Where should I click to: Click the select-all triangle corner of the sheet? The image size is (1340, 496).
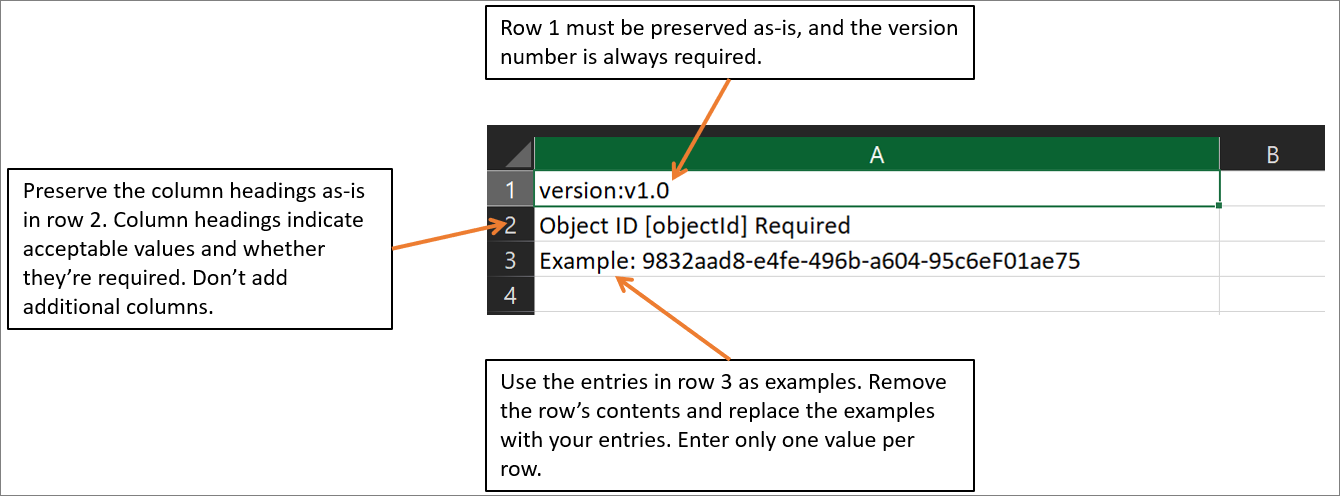tap(511, 153)
